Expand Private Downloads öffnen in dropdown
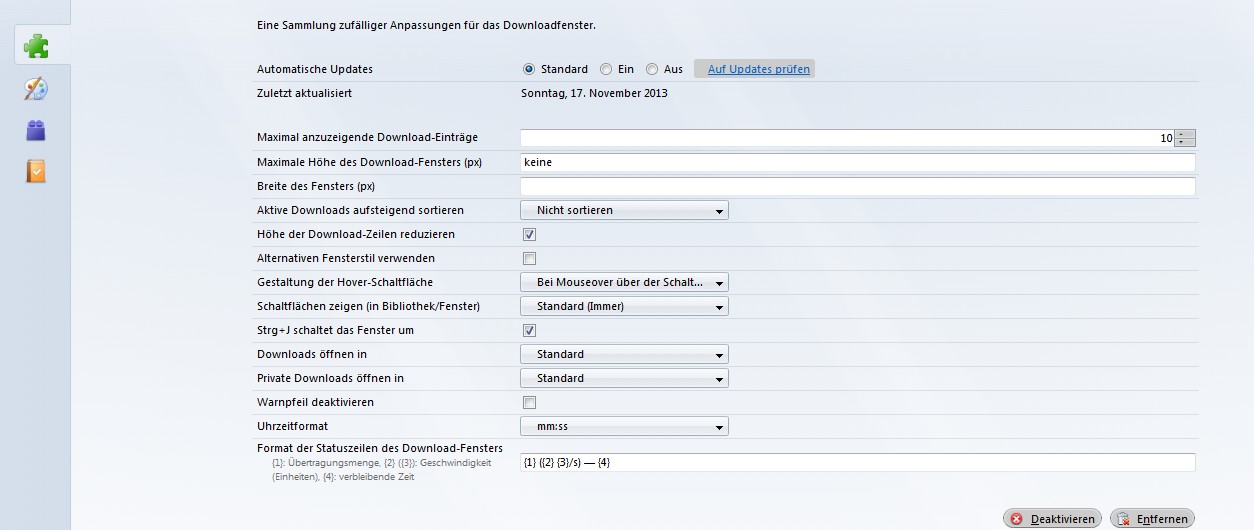The image size is (1254, 530). click(624, 379)
